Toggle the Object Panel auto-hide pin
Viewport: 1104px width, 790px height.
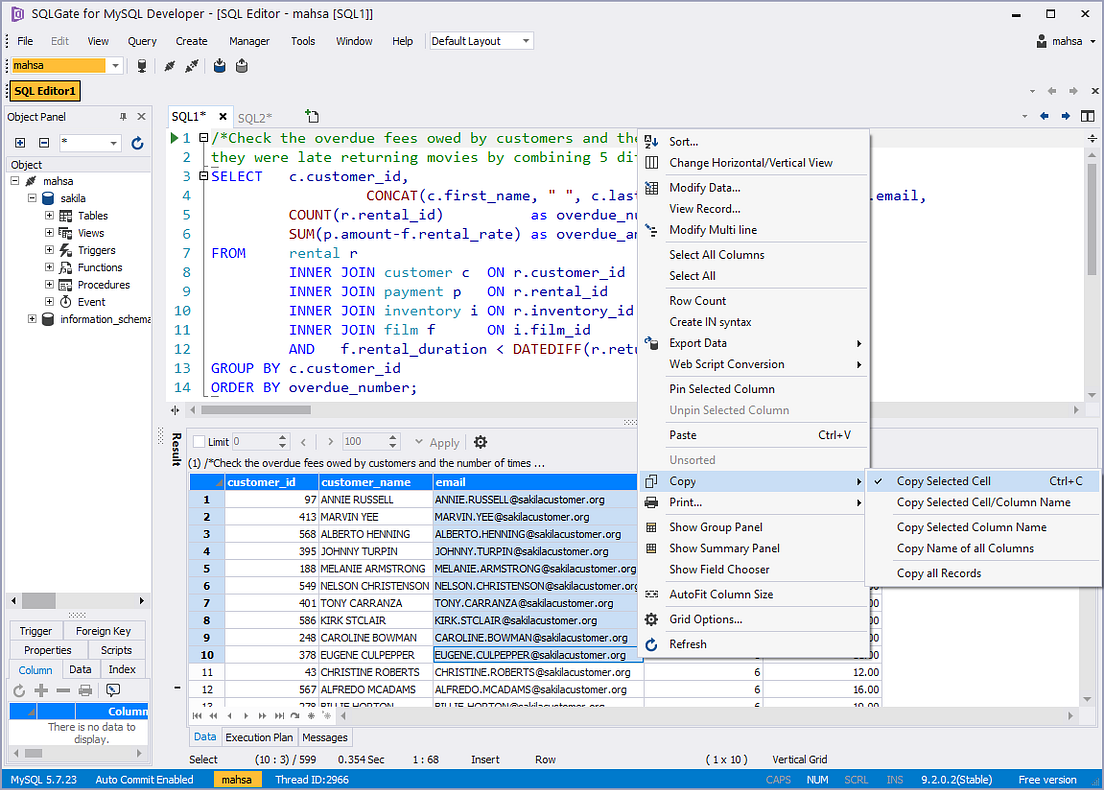click(125, 116)
